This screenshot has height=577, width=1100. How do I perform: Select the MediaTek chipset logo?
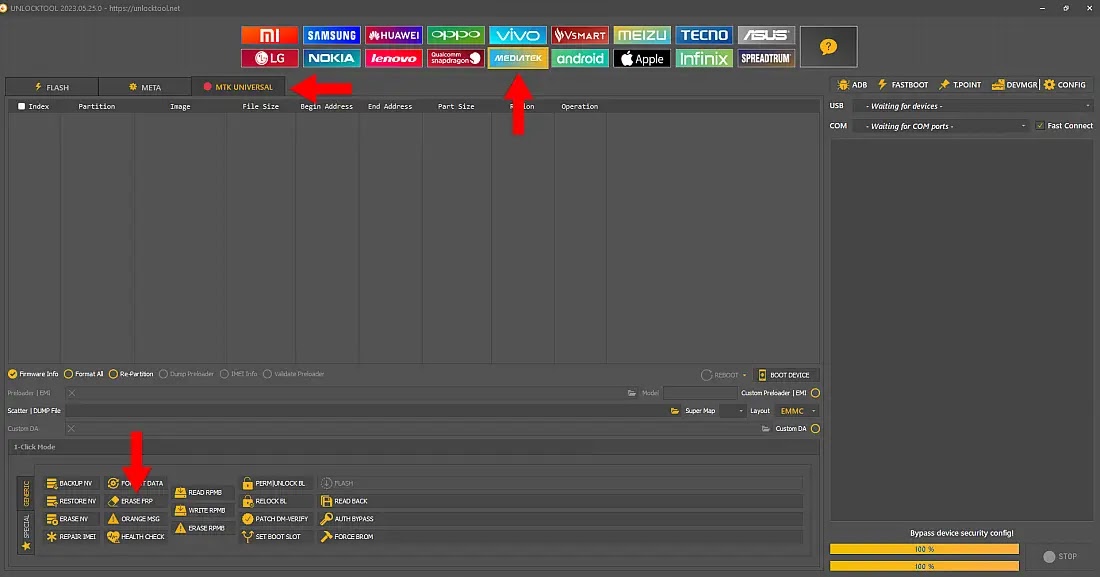(518, 58)
